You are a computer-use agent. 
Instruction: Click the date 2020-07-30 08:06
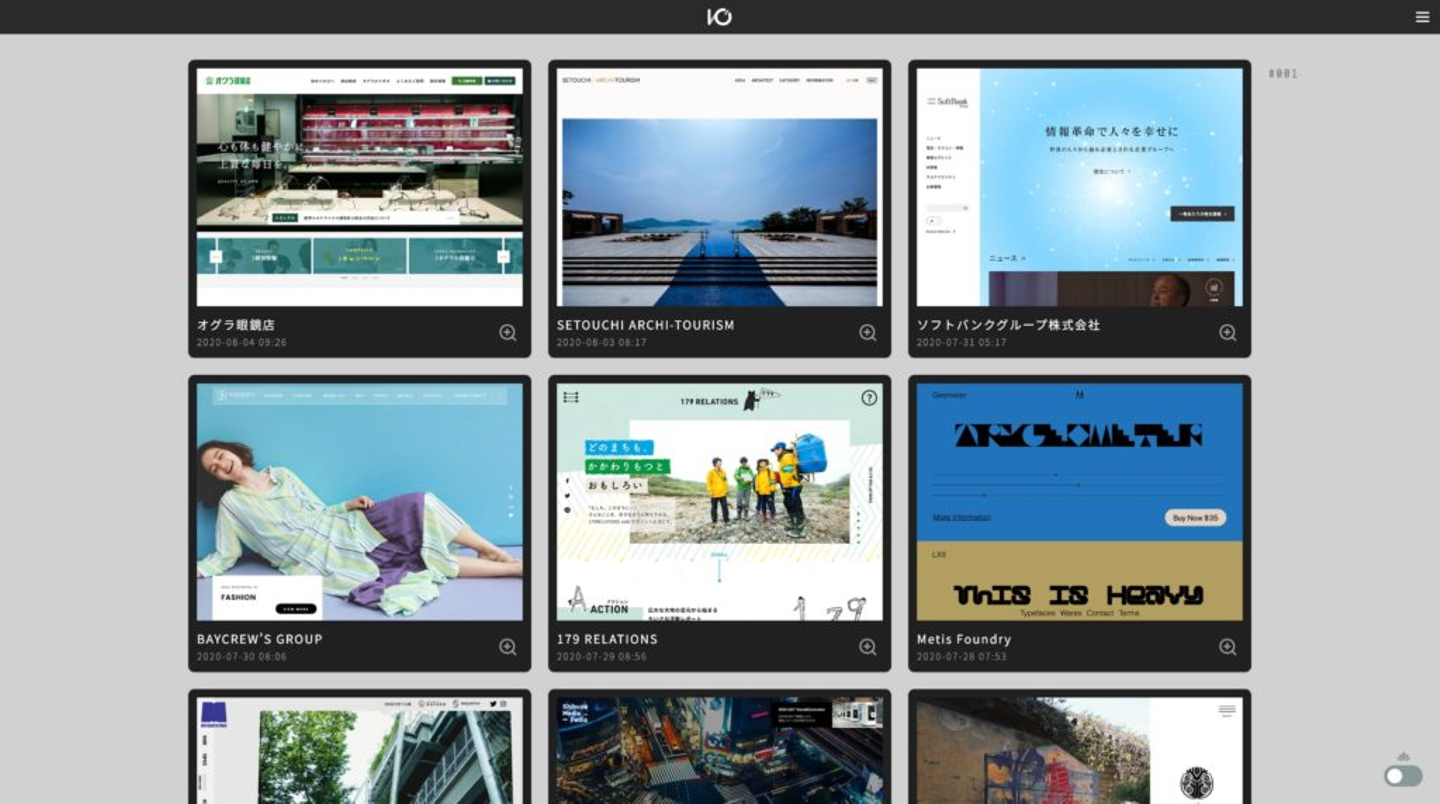242,657
